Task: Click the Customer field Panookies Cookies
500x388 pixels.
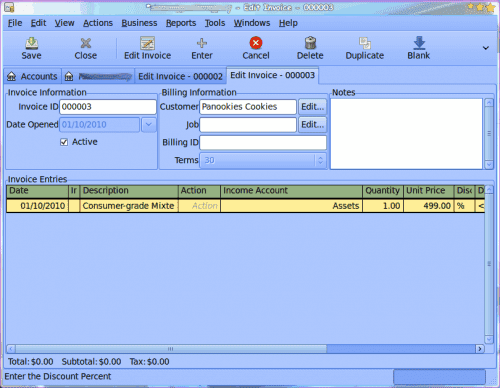Action: [248, 107]
